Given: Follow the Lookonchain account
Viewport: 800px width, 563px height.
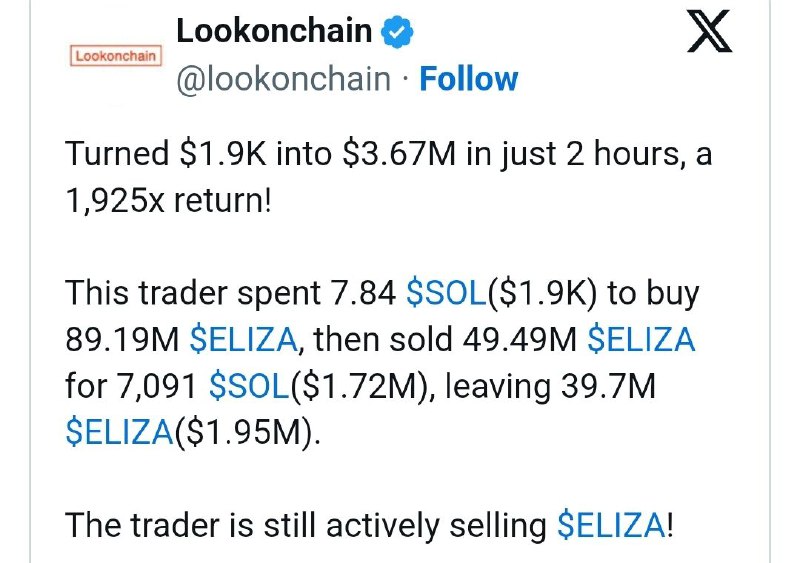Looking at the screenshot, I should pos(468,79).
